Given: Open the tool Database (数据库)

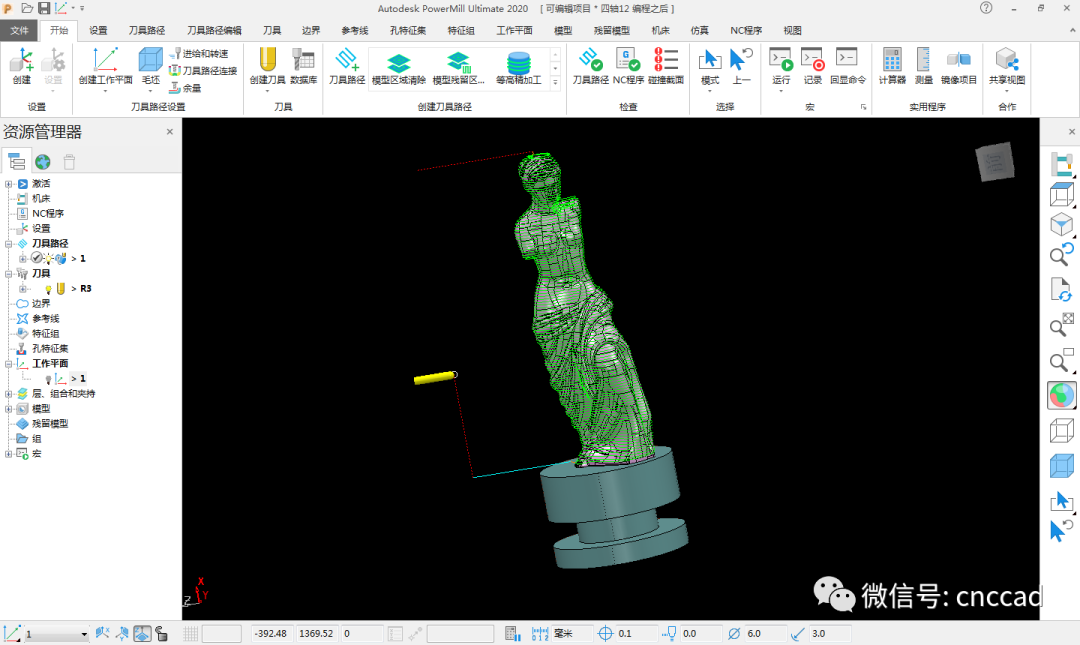Looking at the screenshot, I should (303, 62).
